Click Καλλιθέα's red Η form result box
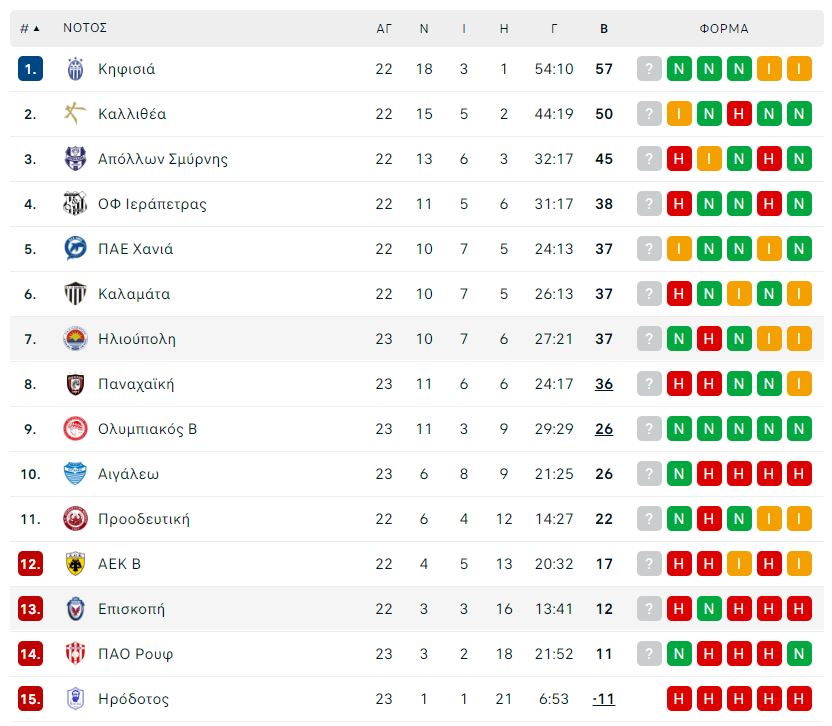This screenshot has width=832, height=726. coord(739,114)
